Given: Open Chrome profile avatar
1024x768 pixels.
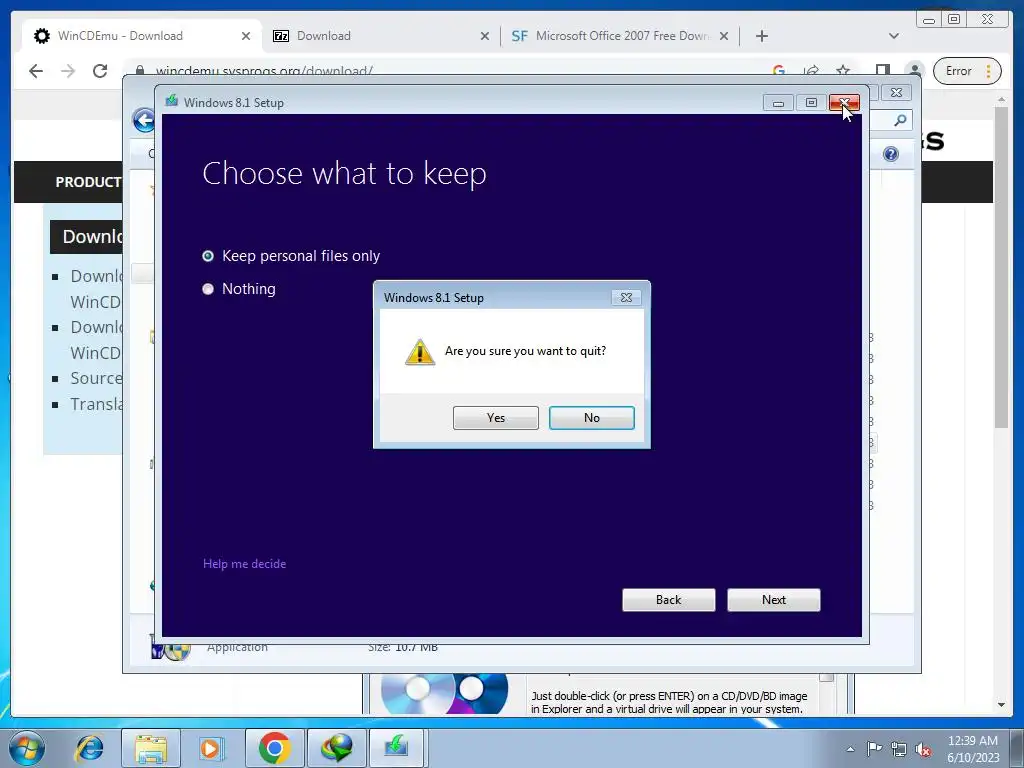Looking at the screenshot, I should pos(915,71).
